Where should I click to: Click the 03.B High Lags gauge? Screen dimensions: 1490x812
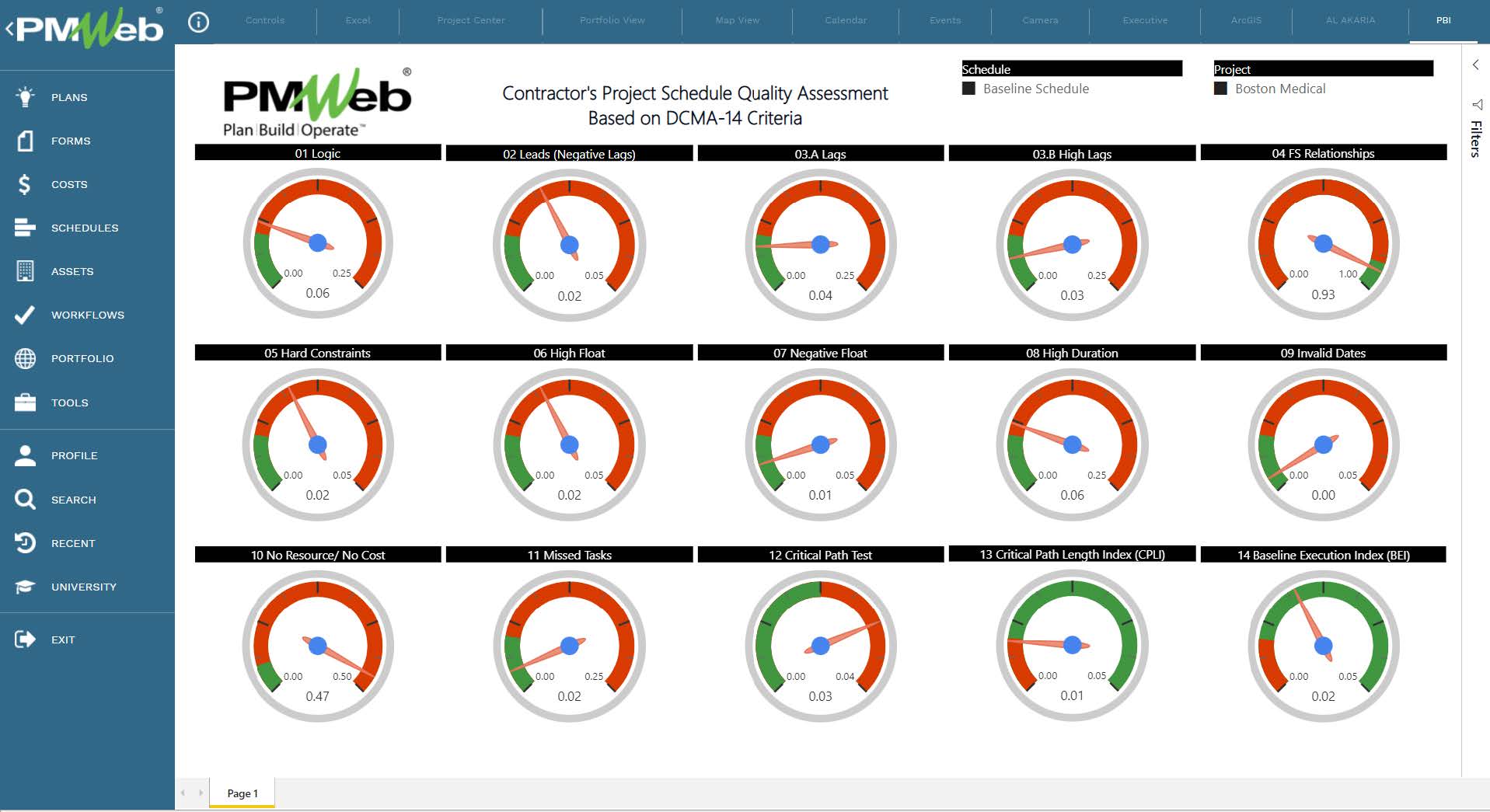[x=1072, y=245]
